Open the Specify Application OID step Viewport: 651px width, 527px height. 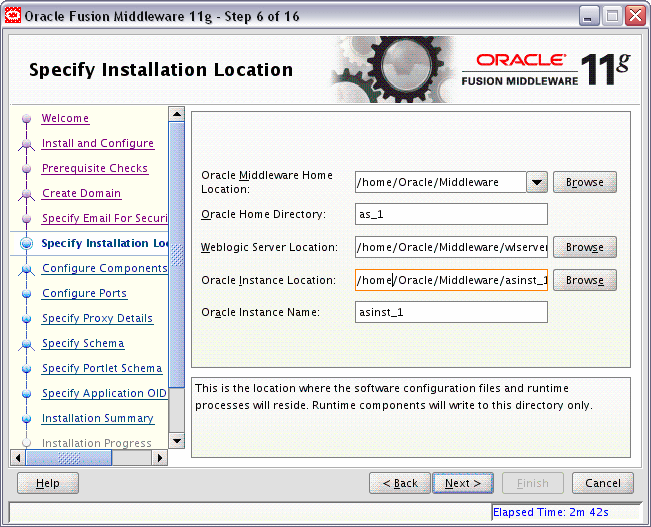click(x=104, y=393)
